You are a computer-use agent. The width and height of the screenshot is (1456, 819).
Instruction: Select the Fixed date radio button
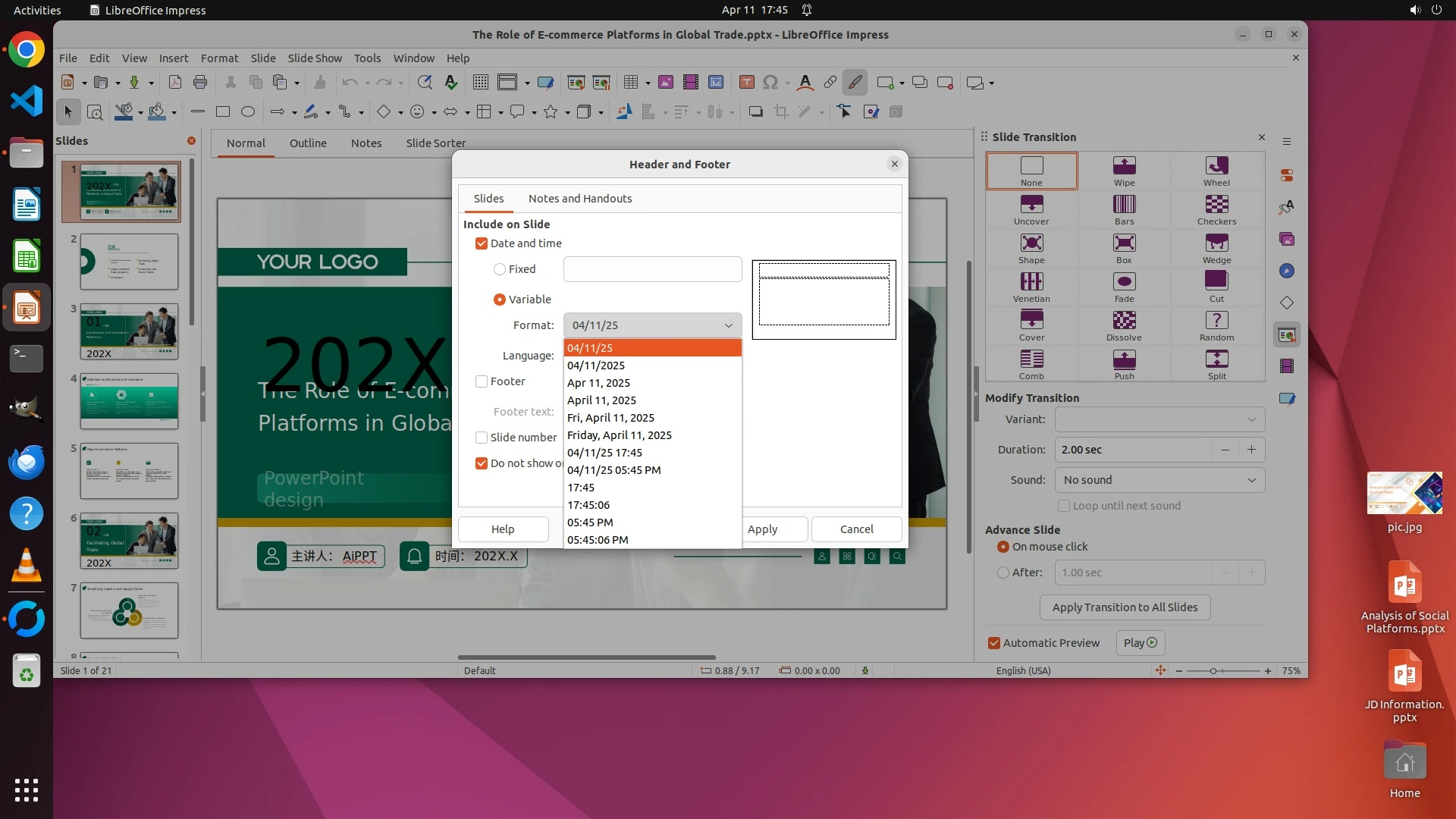coord(500,269)
